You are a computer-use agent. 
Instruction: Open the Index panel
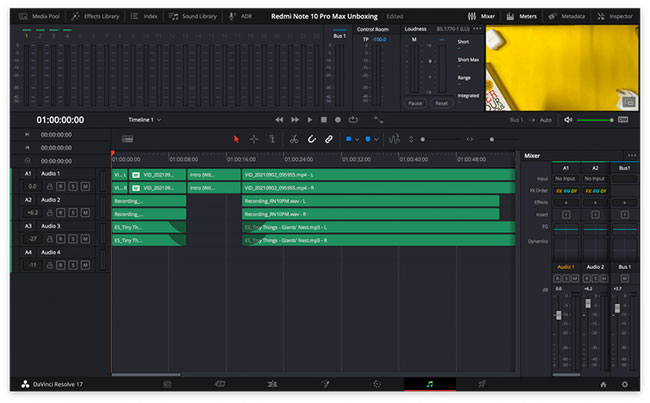(x=144, y=17)
